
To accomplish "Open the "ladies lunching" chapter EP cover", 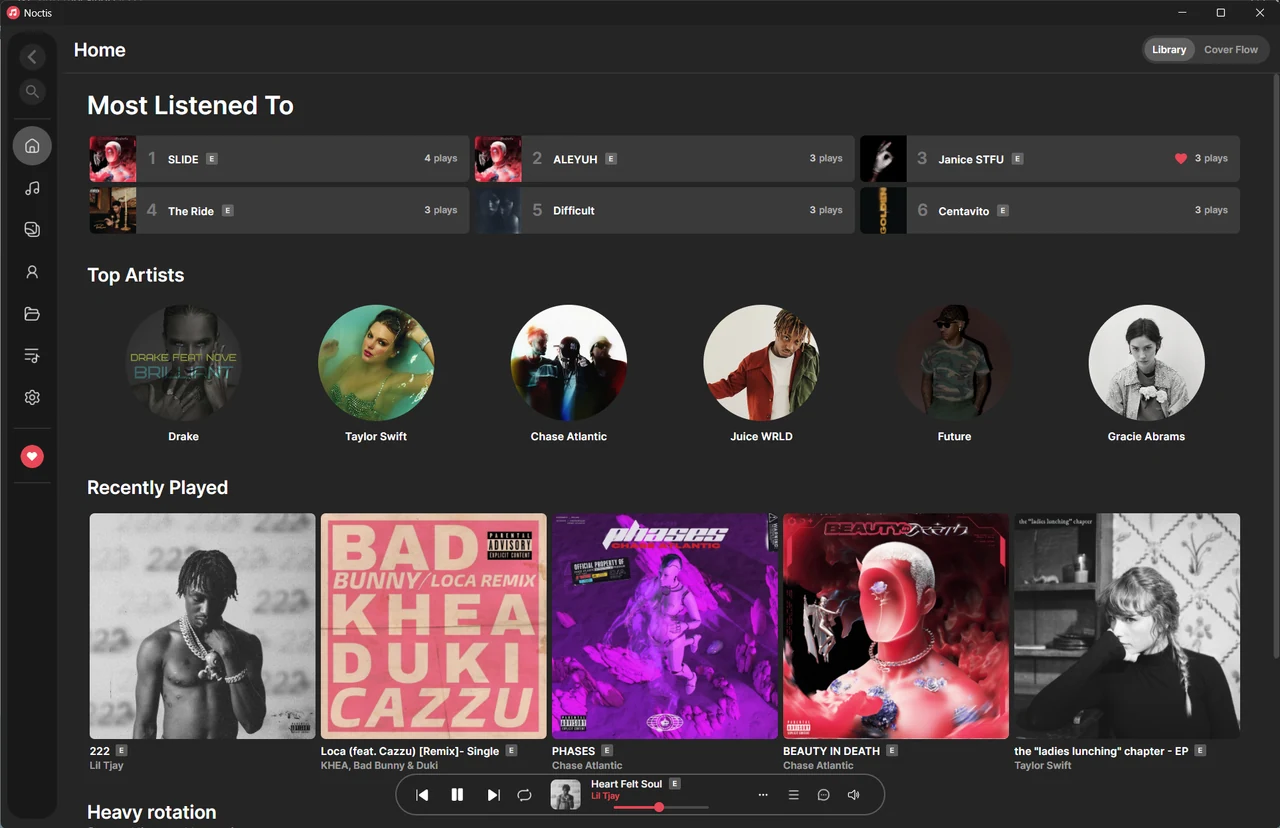I will pos(1127,626).
